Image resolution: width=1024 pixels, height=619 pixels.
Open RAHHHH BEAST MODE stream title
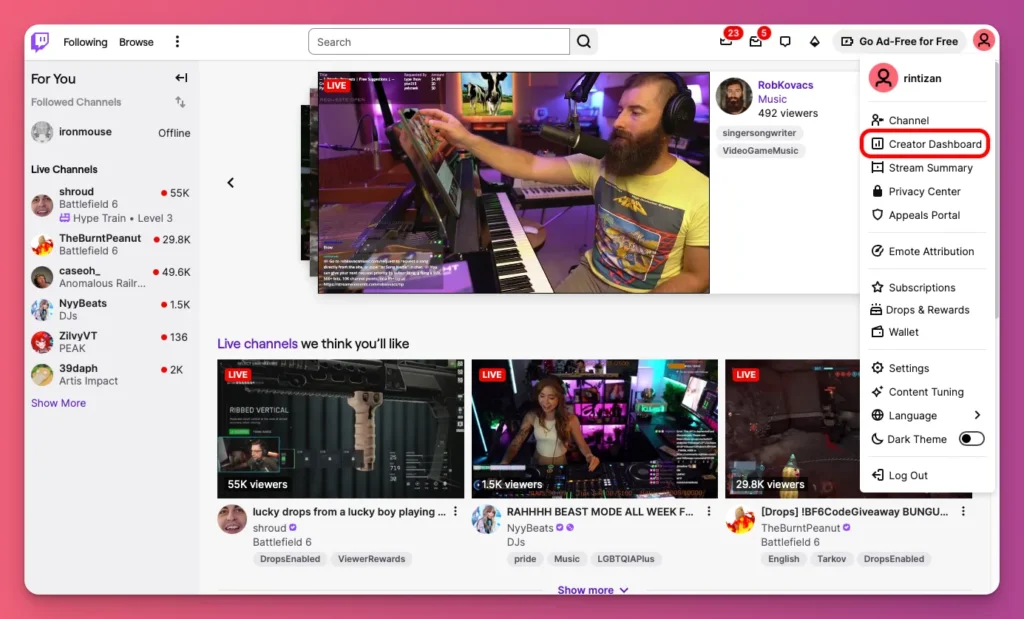tap(600, 512)
